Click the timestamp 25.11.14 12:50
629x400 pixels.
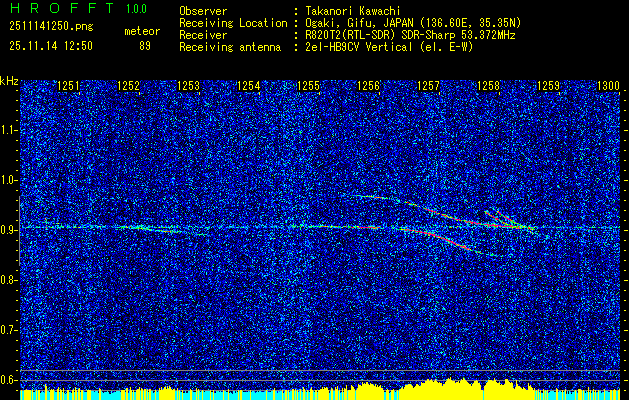pyautogui.click(x=51, y=46)
